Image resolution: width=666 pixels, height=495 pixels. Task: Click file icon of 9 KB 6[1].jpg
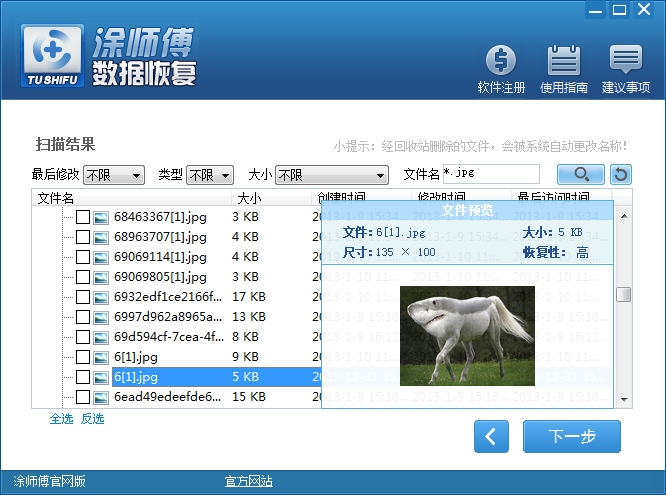[x=101, y=357]
